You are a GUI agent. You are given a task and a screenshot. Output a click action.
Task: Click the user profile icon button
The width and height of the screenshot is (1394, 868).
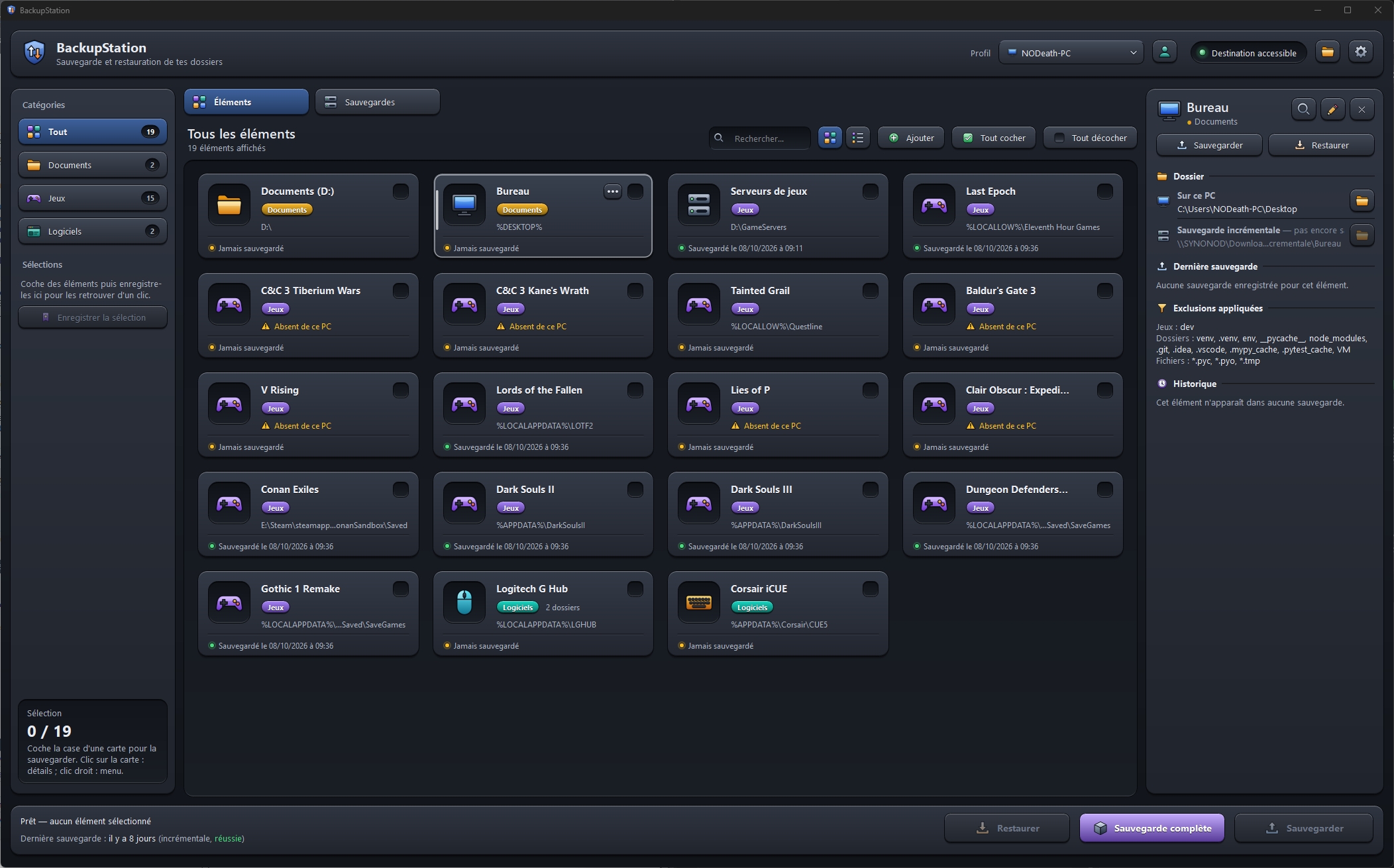tap(1164, 52)
